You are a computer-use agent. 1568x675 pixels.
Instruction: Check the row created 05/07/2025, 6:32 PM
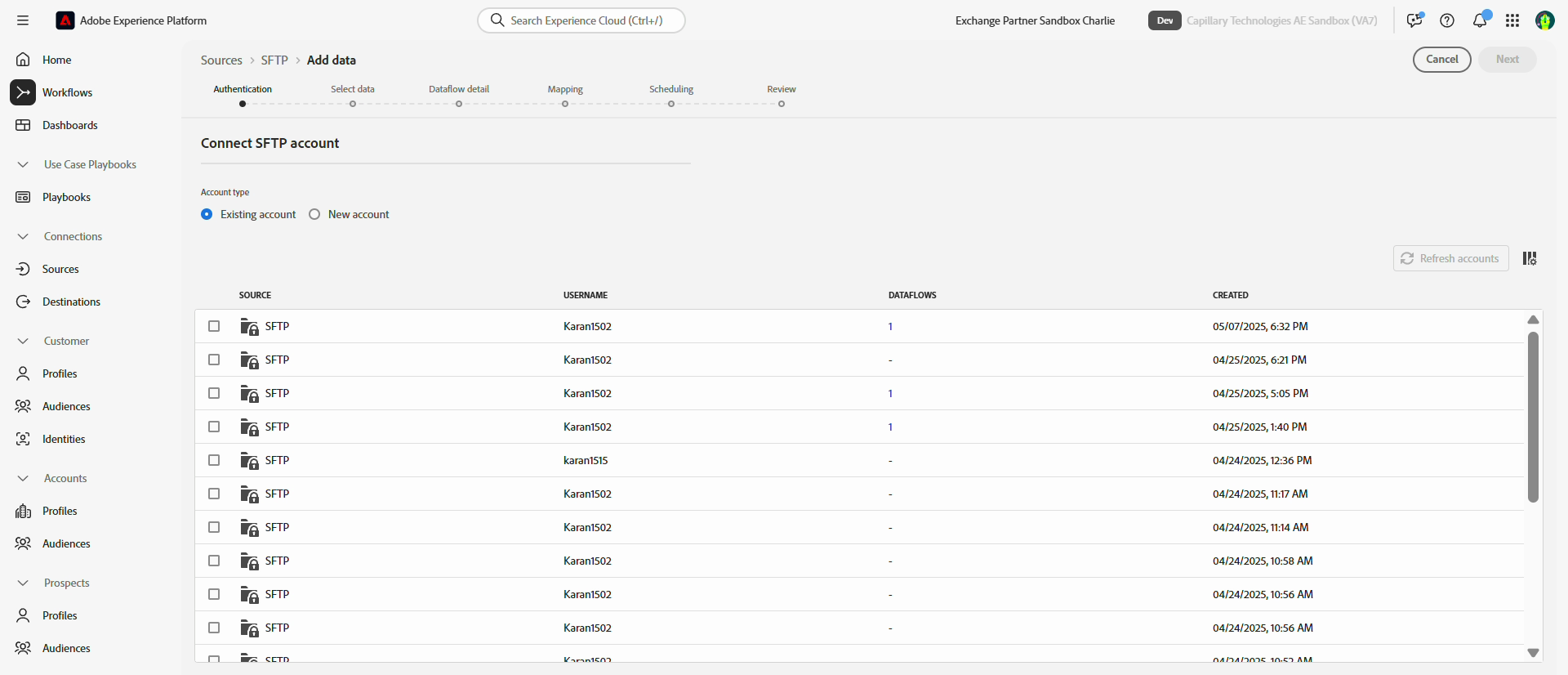coord(214,326)
